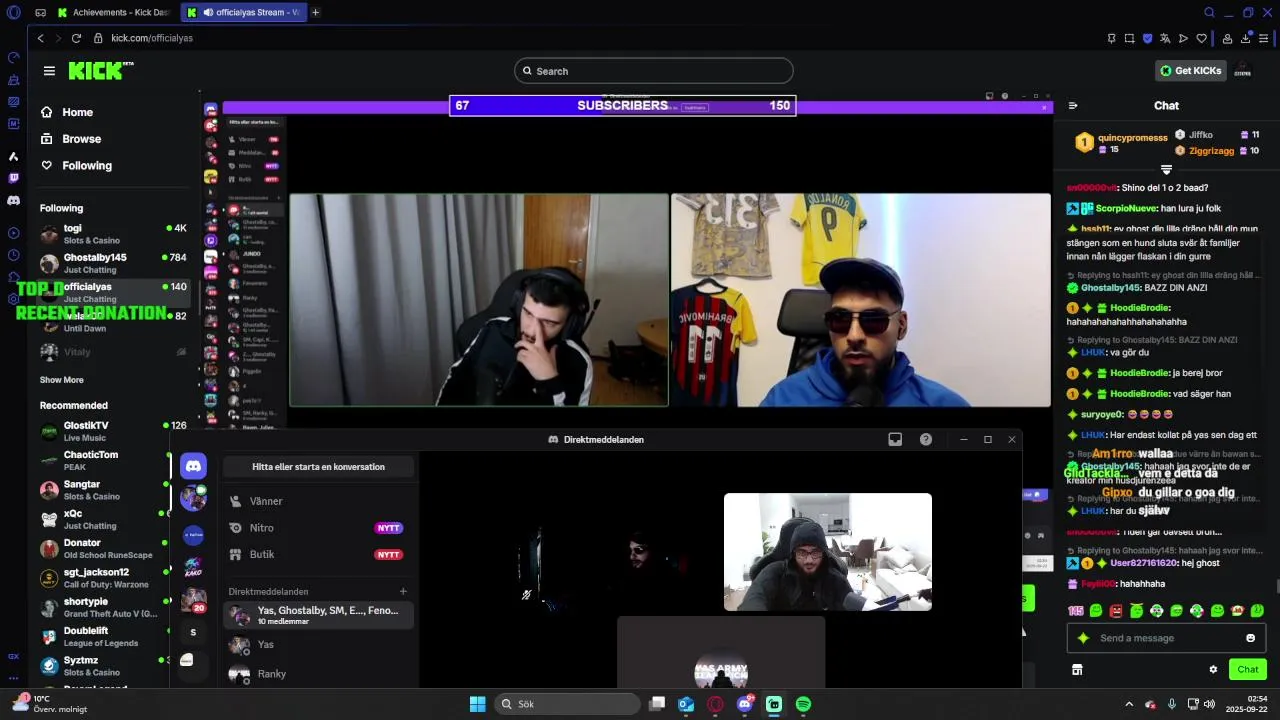Add the page to bookmarks with the heart icon
1280x720 pixels.
pyautogui.click(x=1202, y=38)
